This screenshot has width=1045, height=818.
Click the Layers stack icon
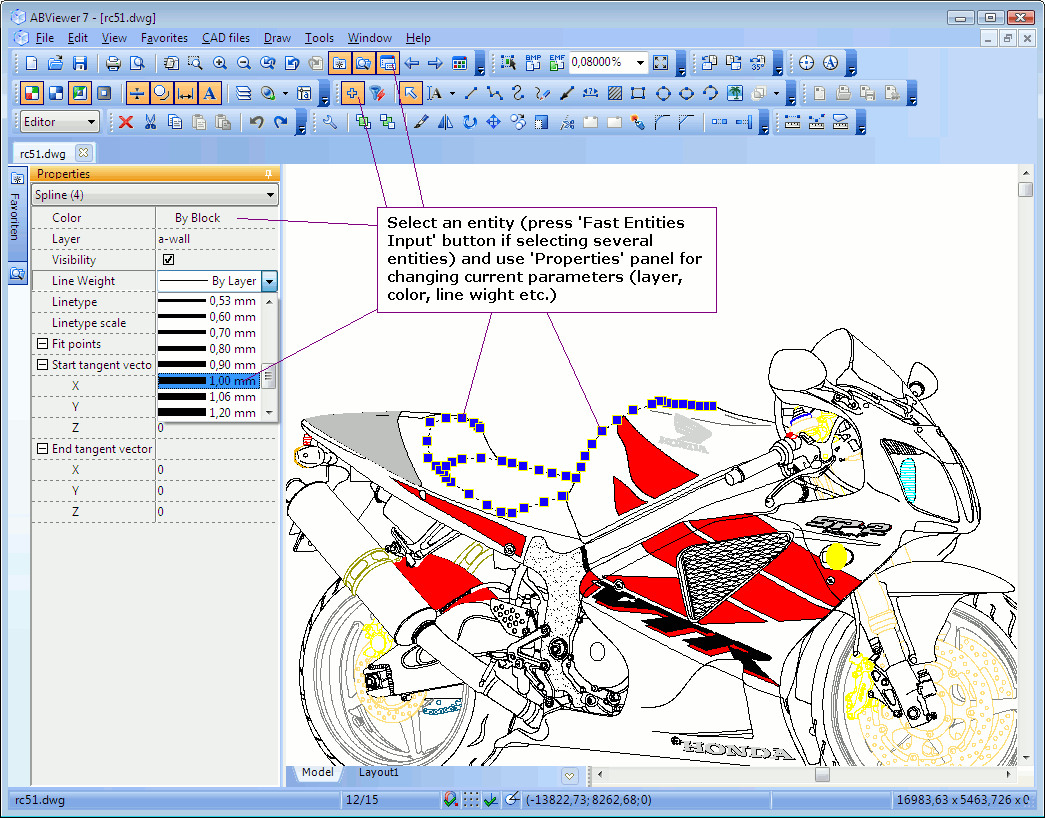[x=243, y=93]
